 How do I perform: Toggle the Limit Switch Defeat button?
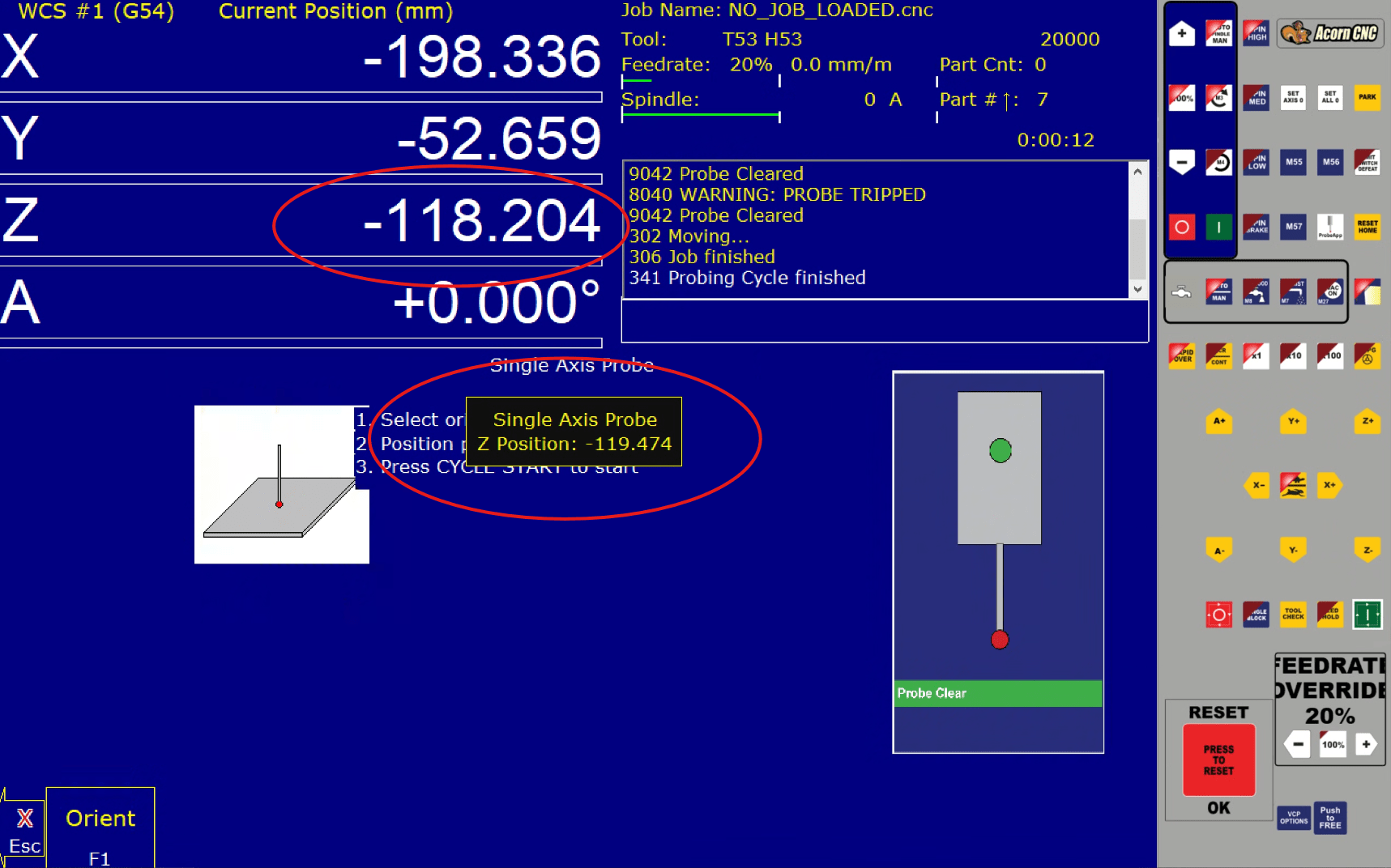pyautogui.click(x=1367, y=162)
